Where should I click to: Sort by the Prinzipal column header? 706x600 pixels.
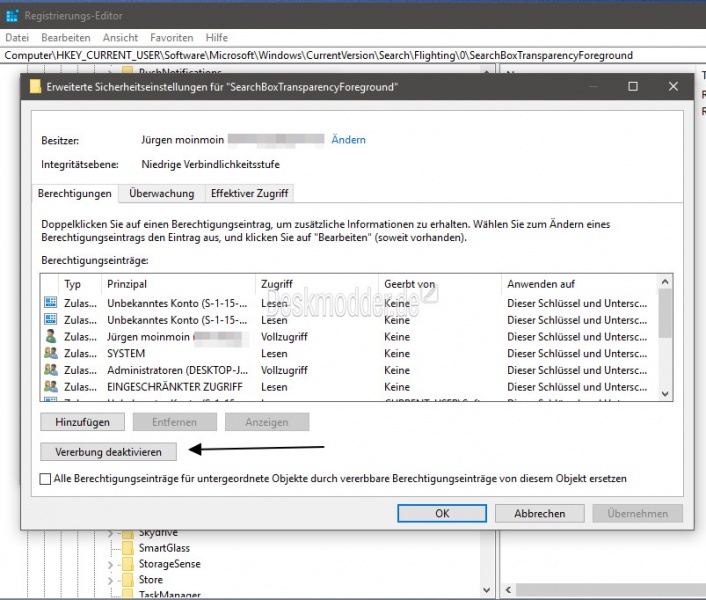point(178,284)
